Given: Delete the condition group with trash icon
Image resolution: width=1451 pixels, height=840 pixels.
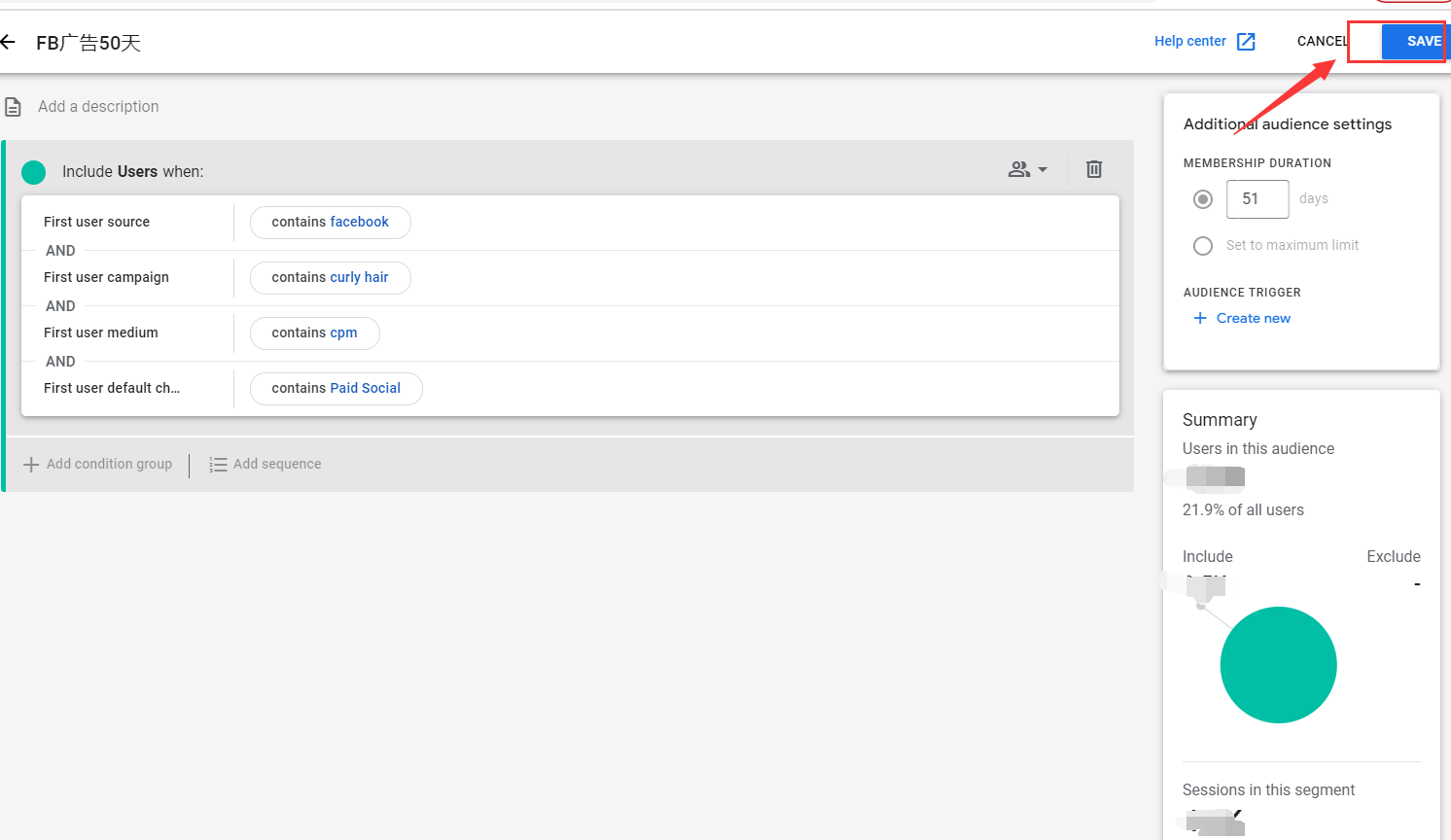Looking at the screenshot, I should coord(1093,169).
